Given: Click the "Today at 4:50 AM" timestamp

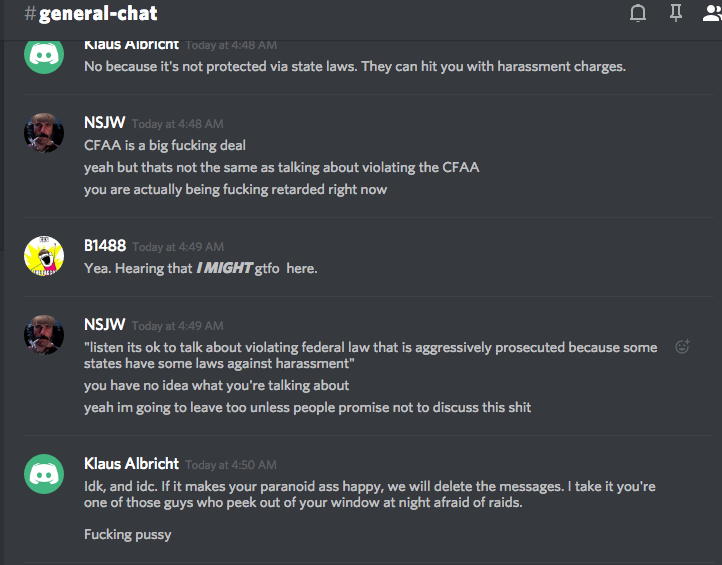Looking at the screenshot, I should tap(230, 465).
